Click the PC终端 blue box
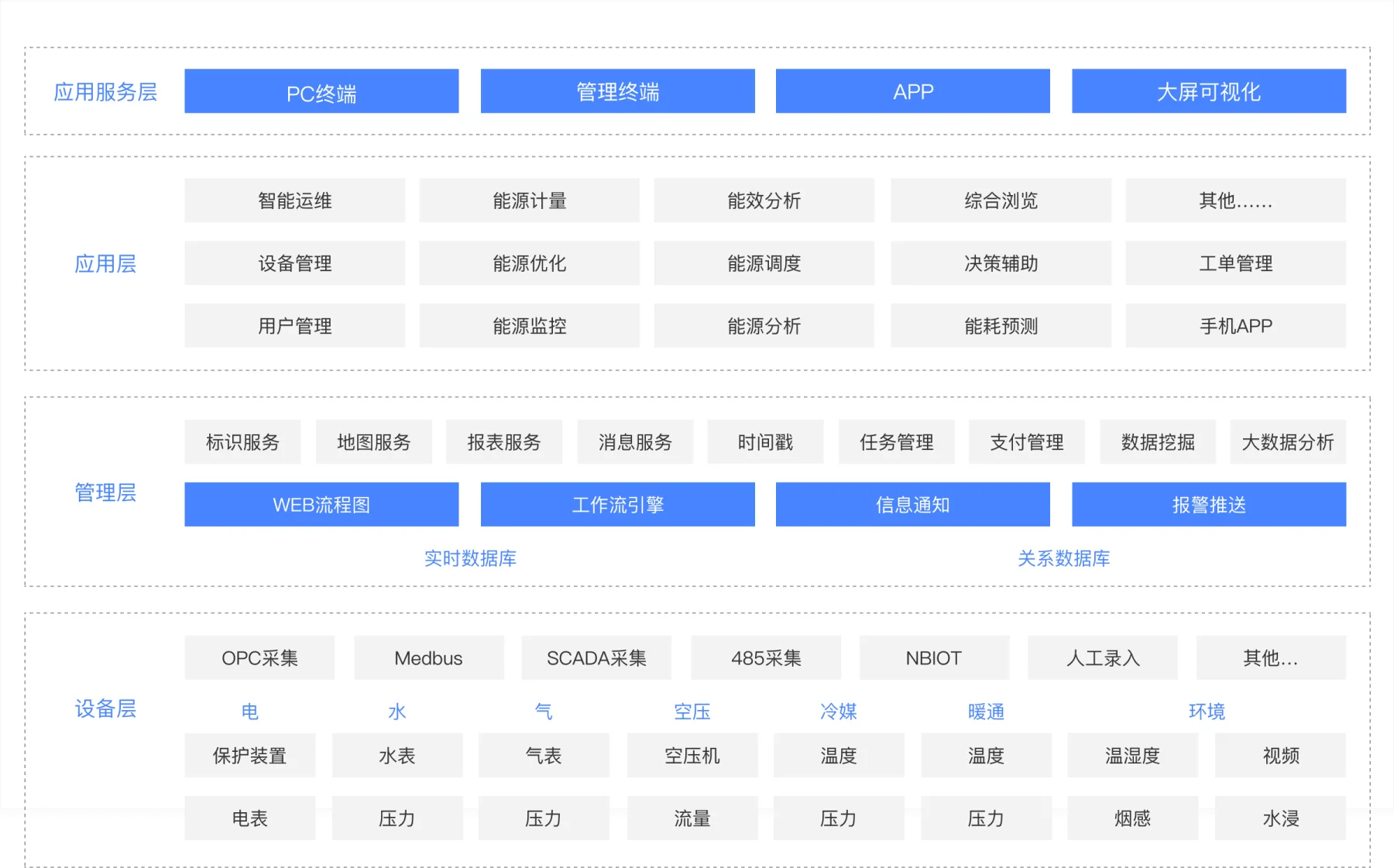1394x868 pixels. tap(321, 91)
